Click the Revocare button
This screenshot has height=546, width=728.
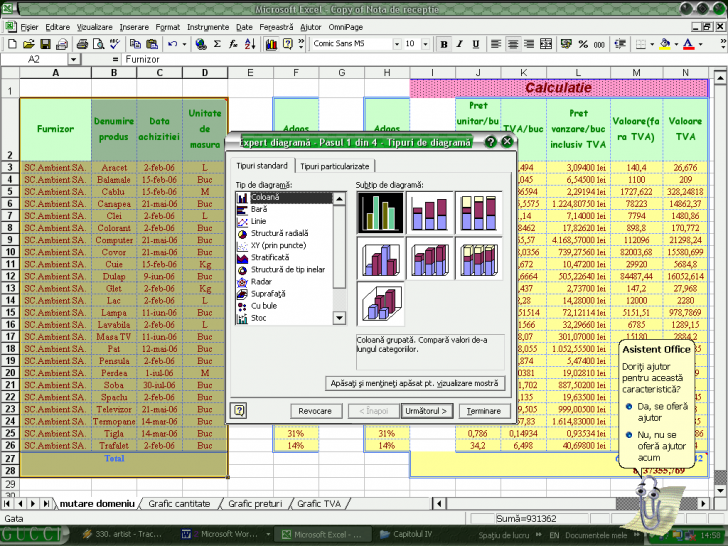(315, 411)
